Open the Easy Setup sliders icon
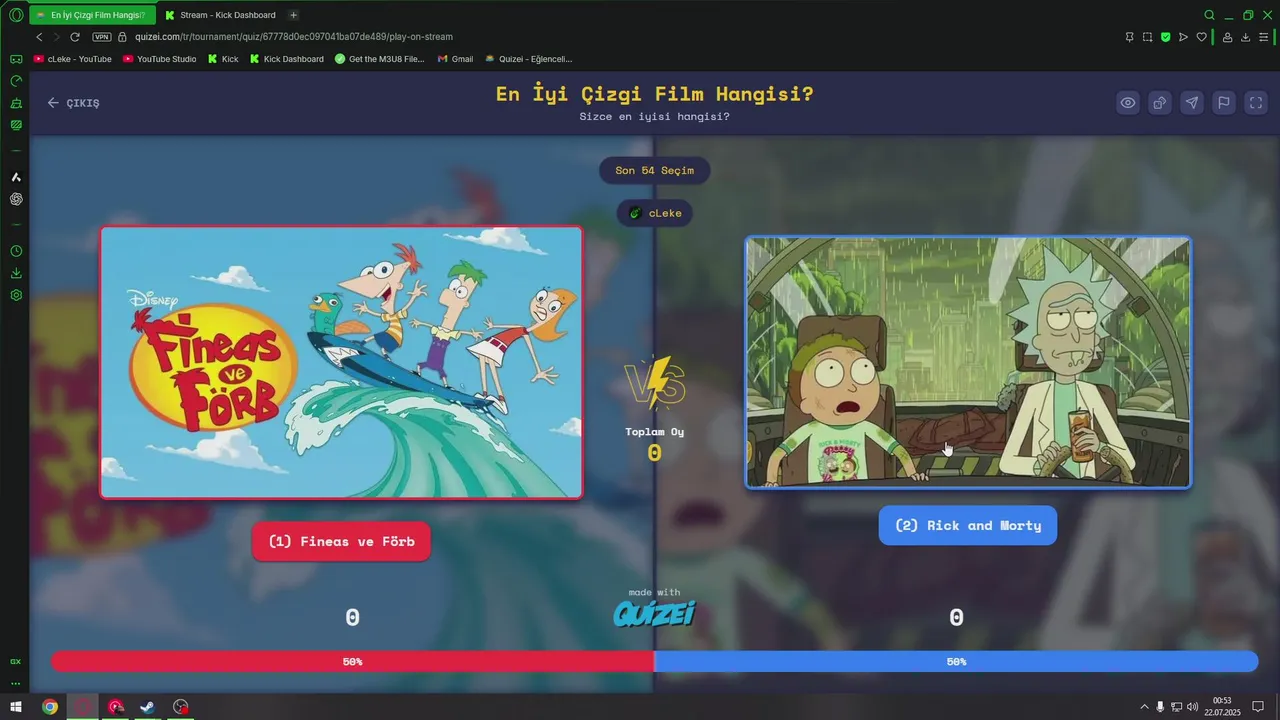This screenshot has height=720, width=1280. pyautogui.click(x=1263, y=37)
